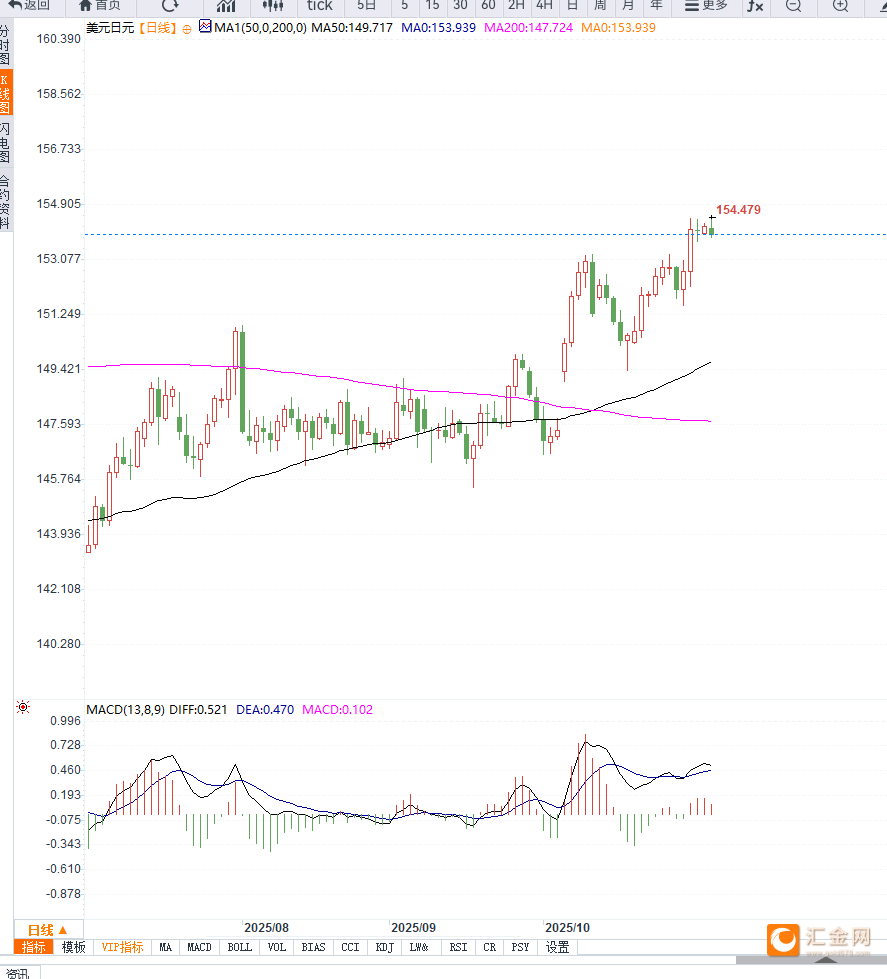Screen dimensions: 887x979
Task: Refresh the chart with the reload icon
Action: coord(170,6)
